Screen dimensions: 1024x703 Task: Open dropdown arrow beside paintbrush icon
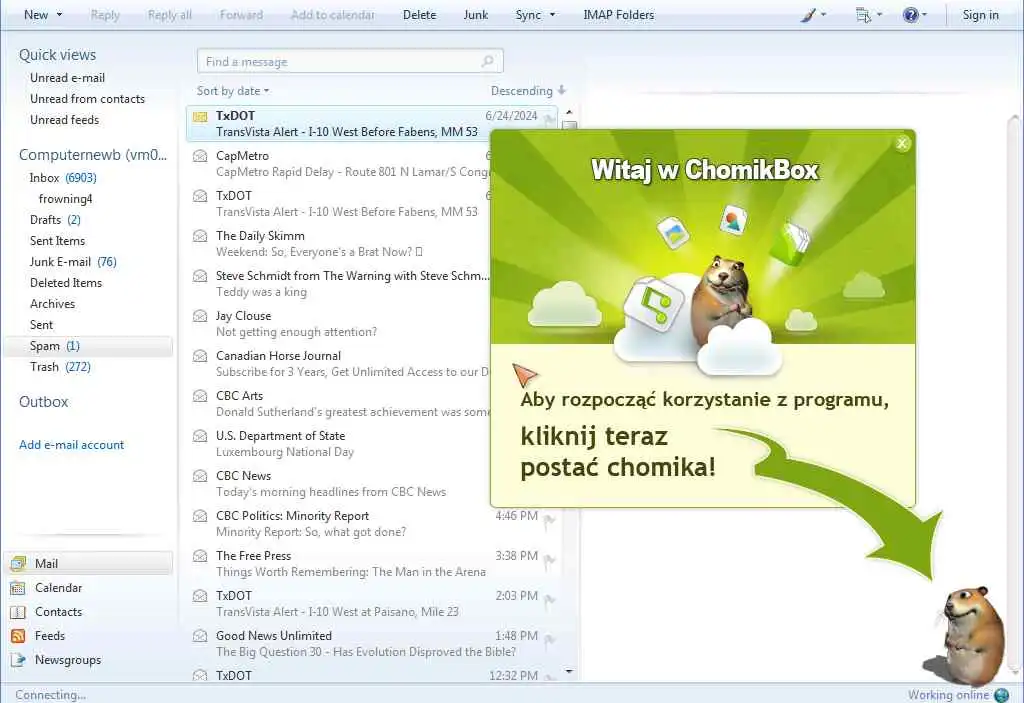(x=823, y=14)
